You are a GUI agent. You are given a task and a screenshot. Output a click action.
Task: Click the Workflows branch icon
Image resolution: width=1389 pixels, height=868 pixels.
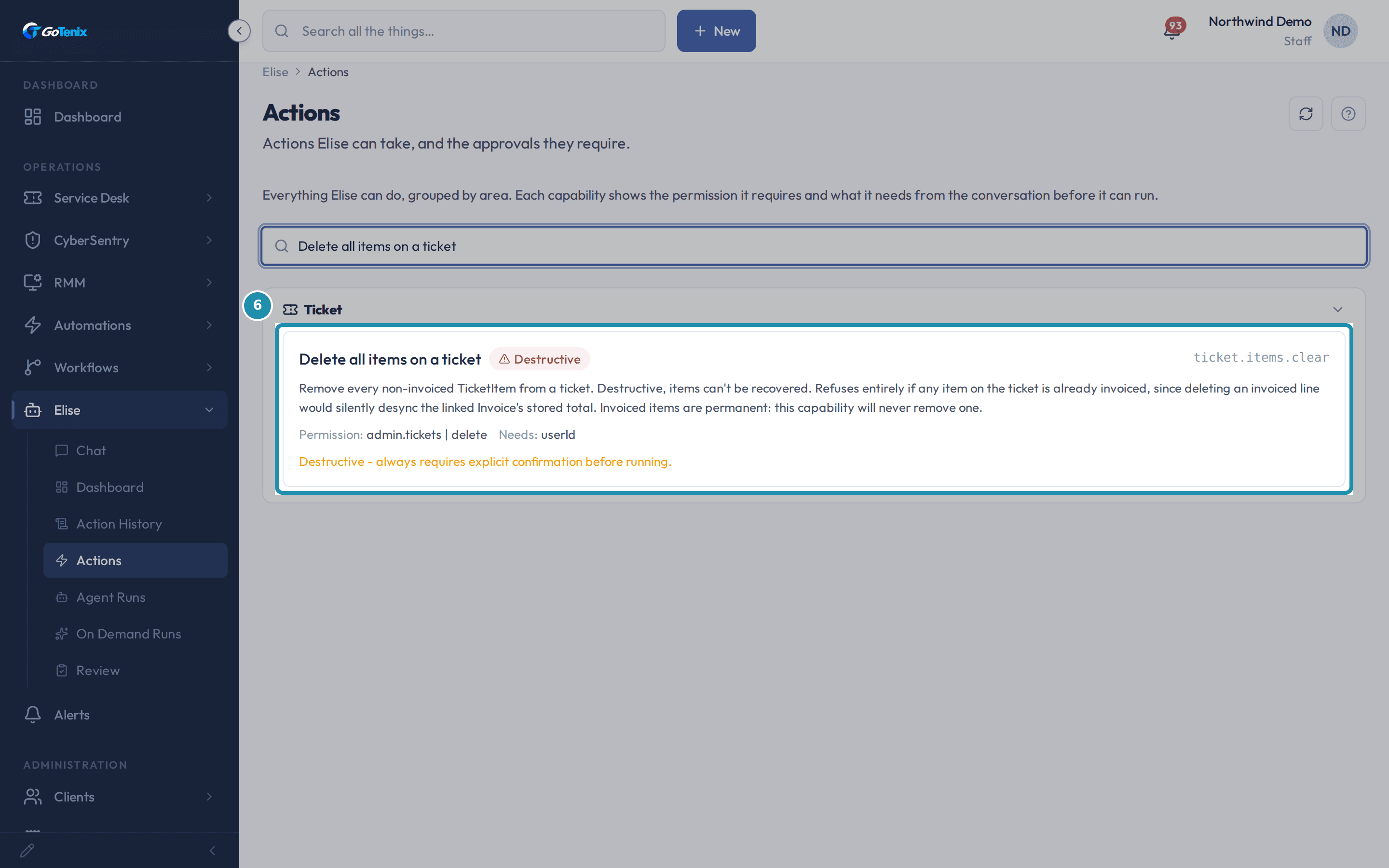pyautogui.click(x=33, y=367)
